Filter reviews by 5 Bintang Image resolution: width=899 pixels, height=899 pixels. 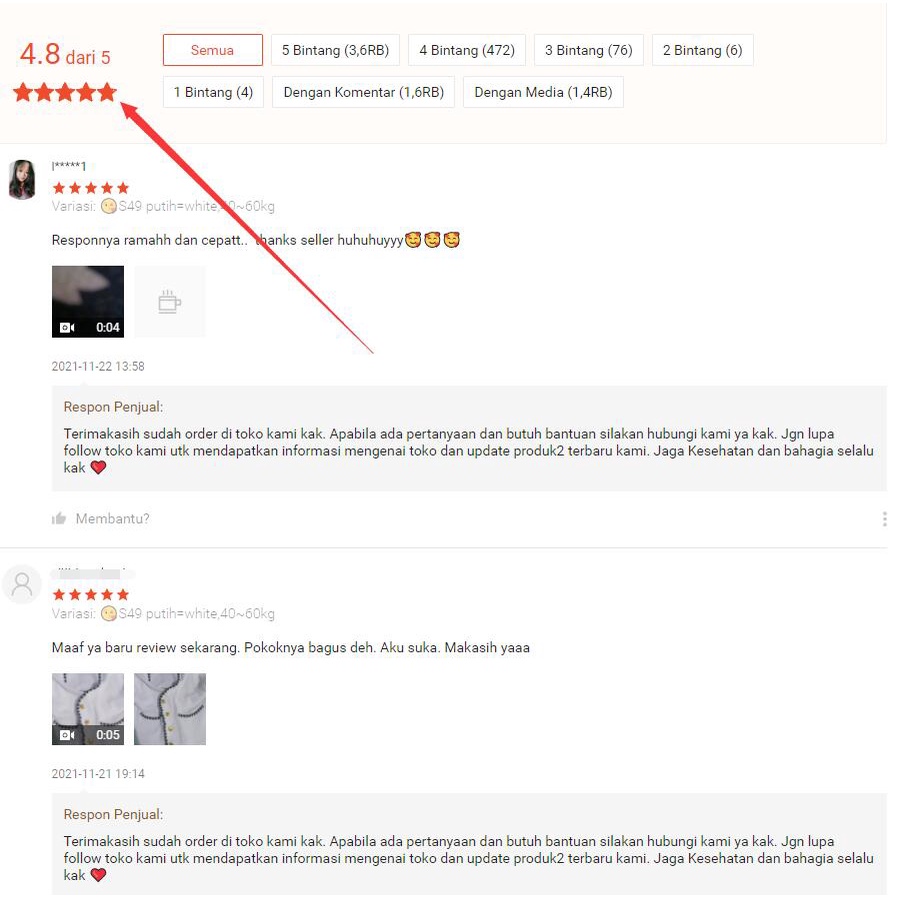coord(335,50)
